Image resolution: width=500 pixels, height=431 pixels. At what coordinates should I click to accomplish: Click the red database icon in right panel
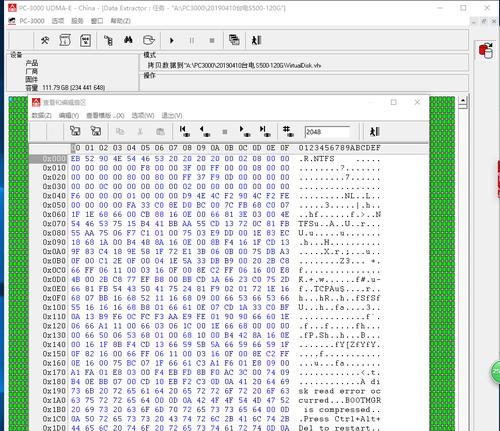(x=486, y=51)
